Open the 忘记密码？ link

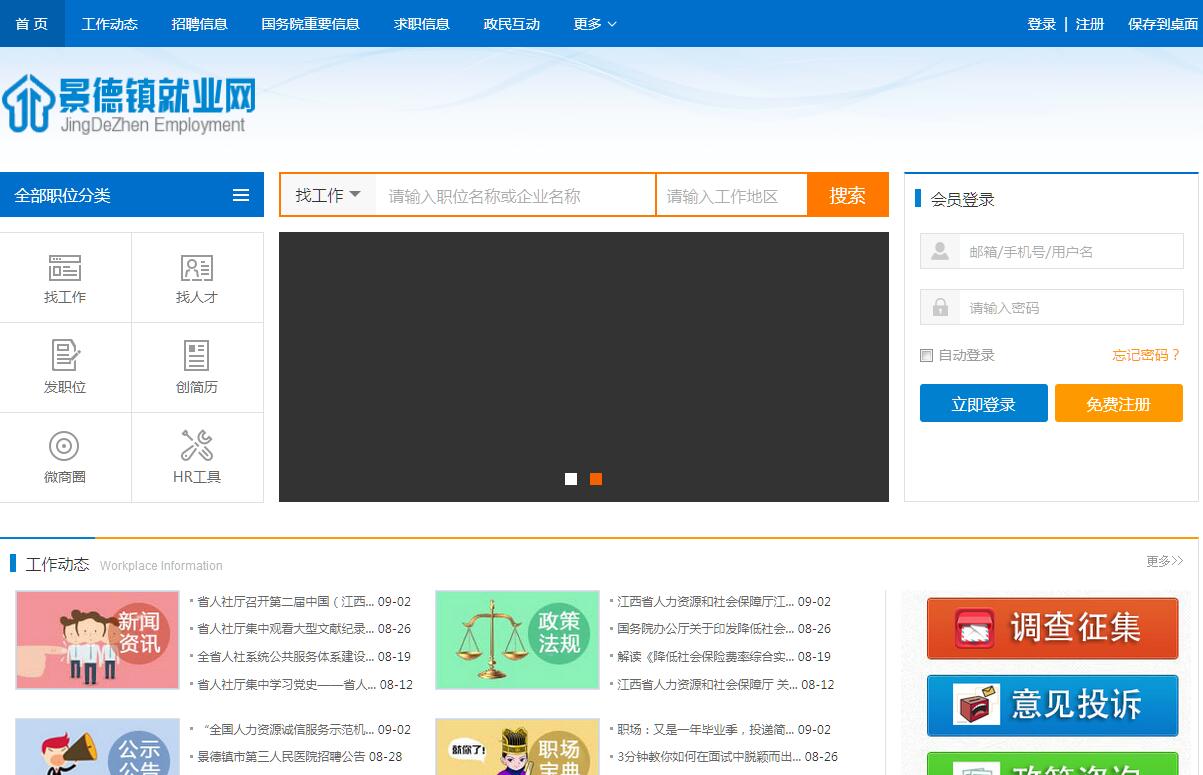tap(1146, 355)
